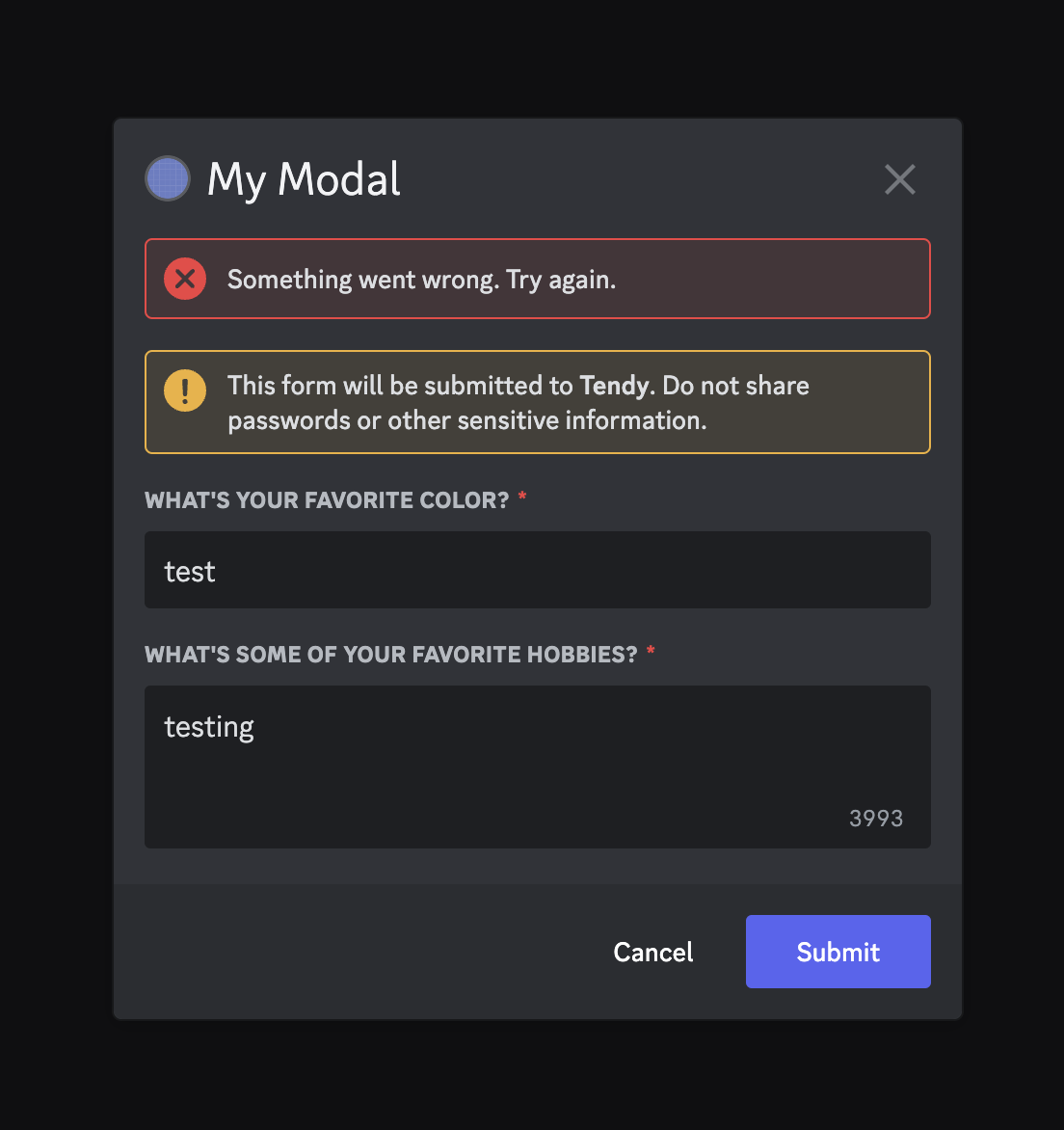Click the 'What's some of your favorite hobbies?' label

point(391,655)
